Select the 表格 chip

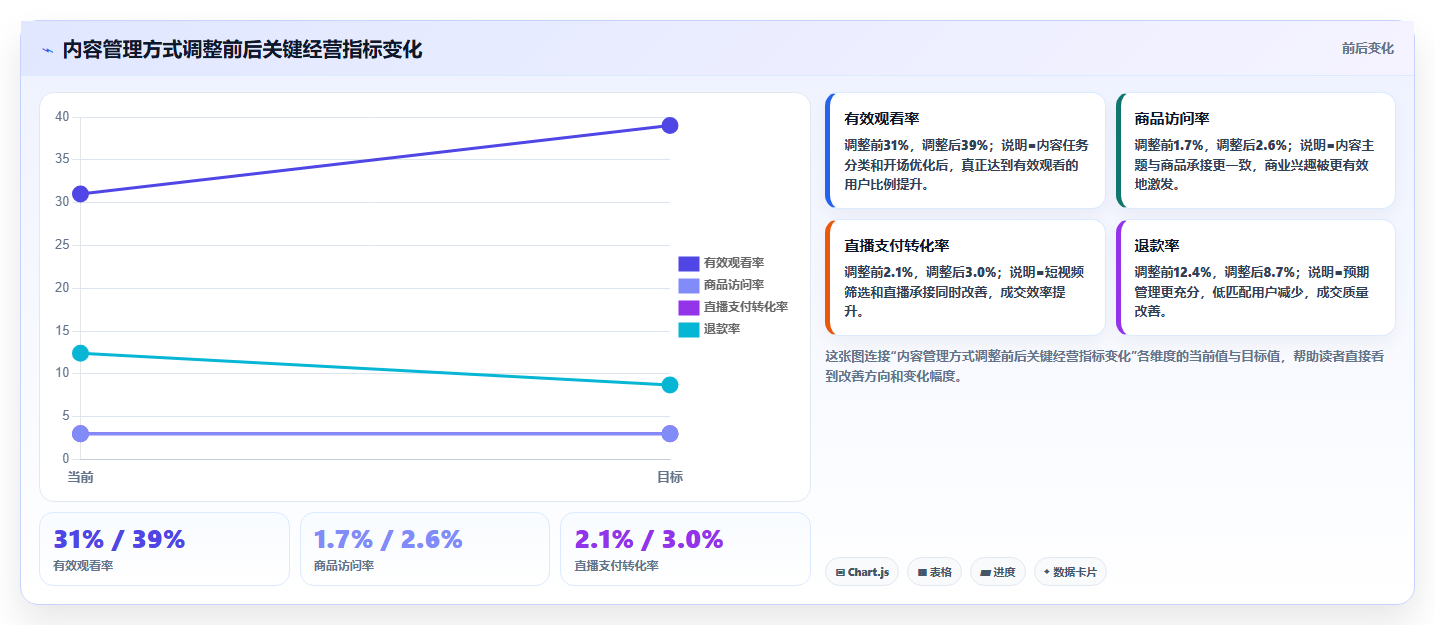(935, 572)
